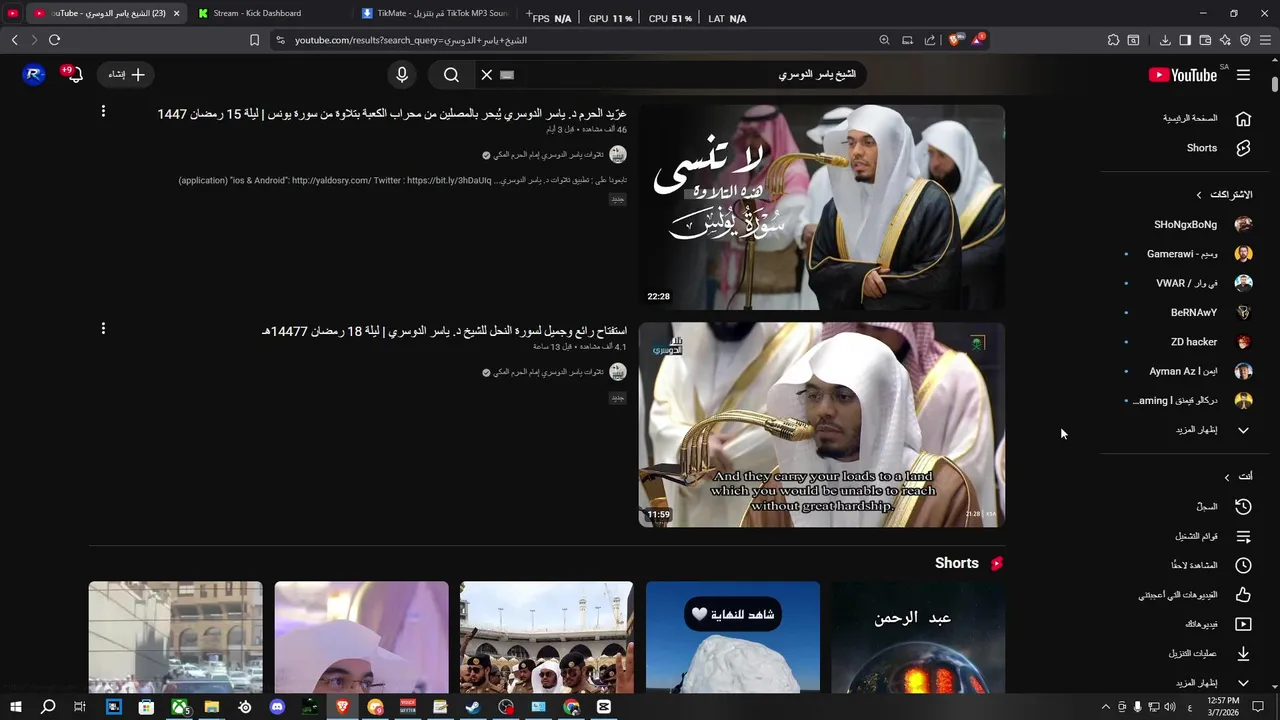Play the Surah An-Nahl 11:59 video thumbnail
The image size is (1280, 720).
point(822,425)
